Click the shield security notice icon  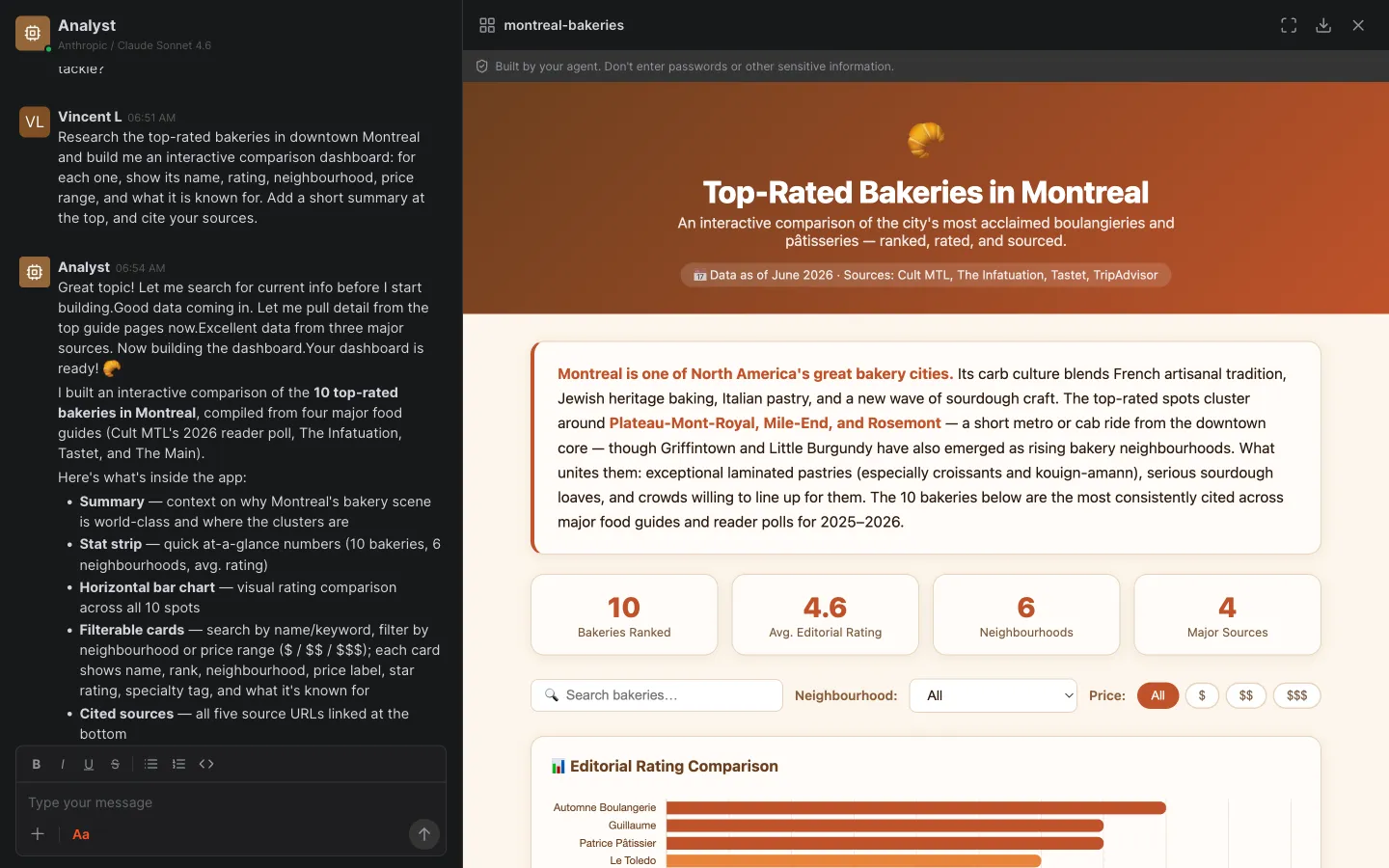pos(482,67)
